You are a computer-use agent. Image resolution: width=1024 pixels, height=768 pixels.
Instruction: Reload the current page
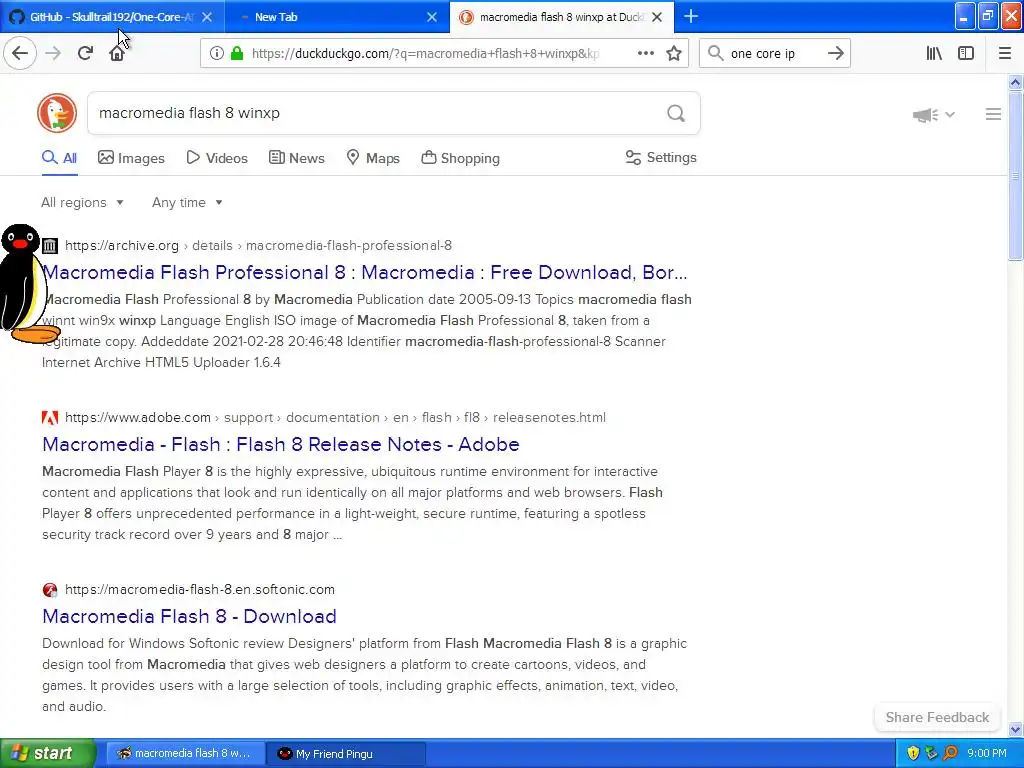[x=85, y=53]
